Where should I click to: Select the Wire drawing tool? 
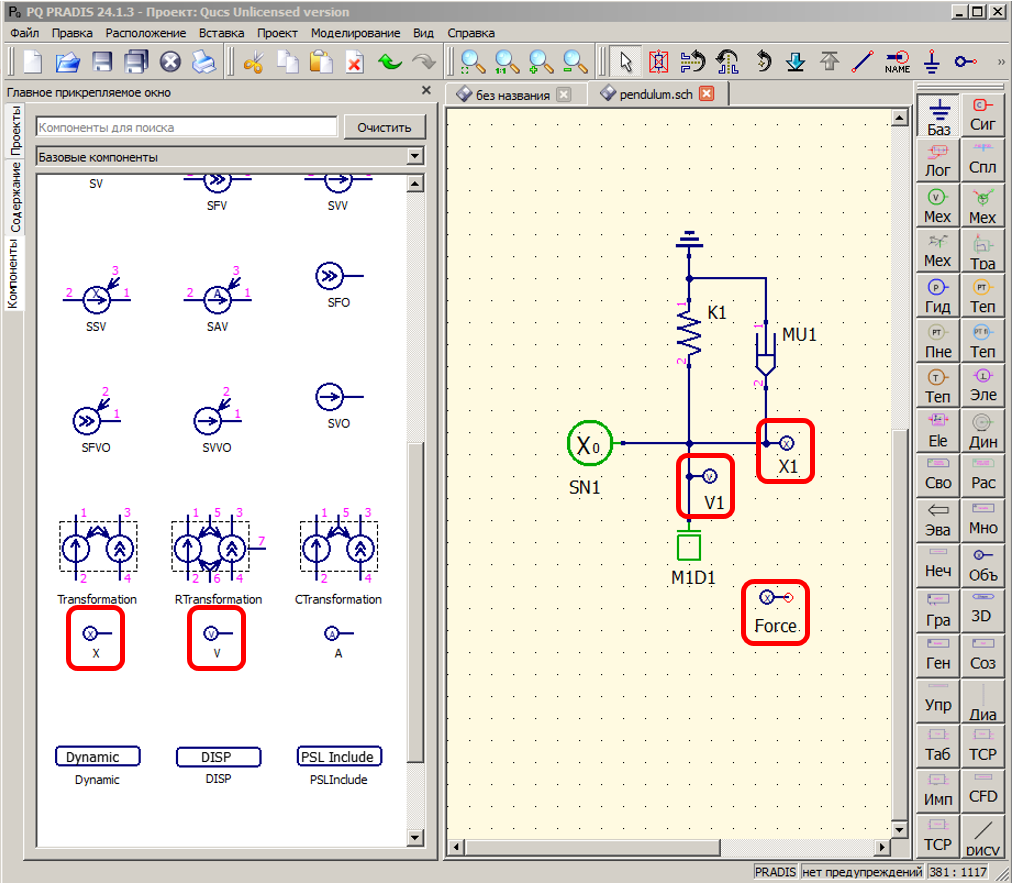[x=862, y=61]
